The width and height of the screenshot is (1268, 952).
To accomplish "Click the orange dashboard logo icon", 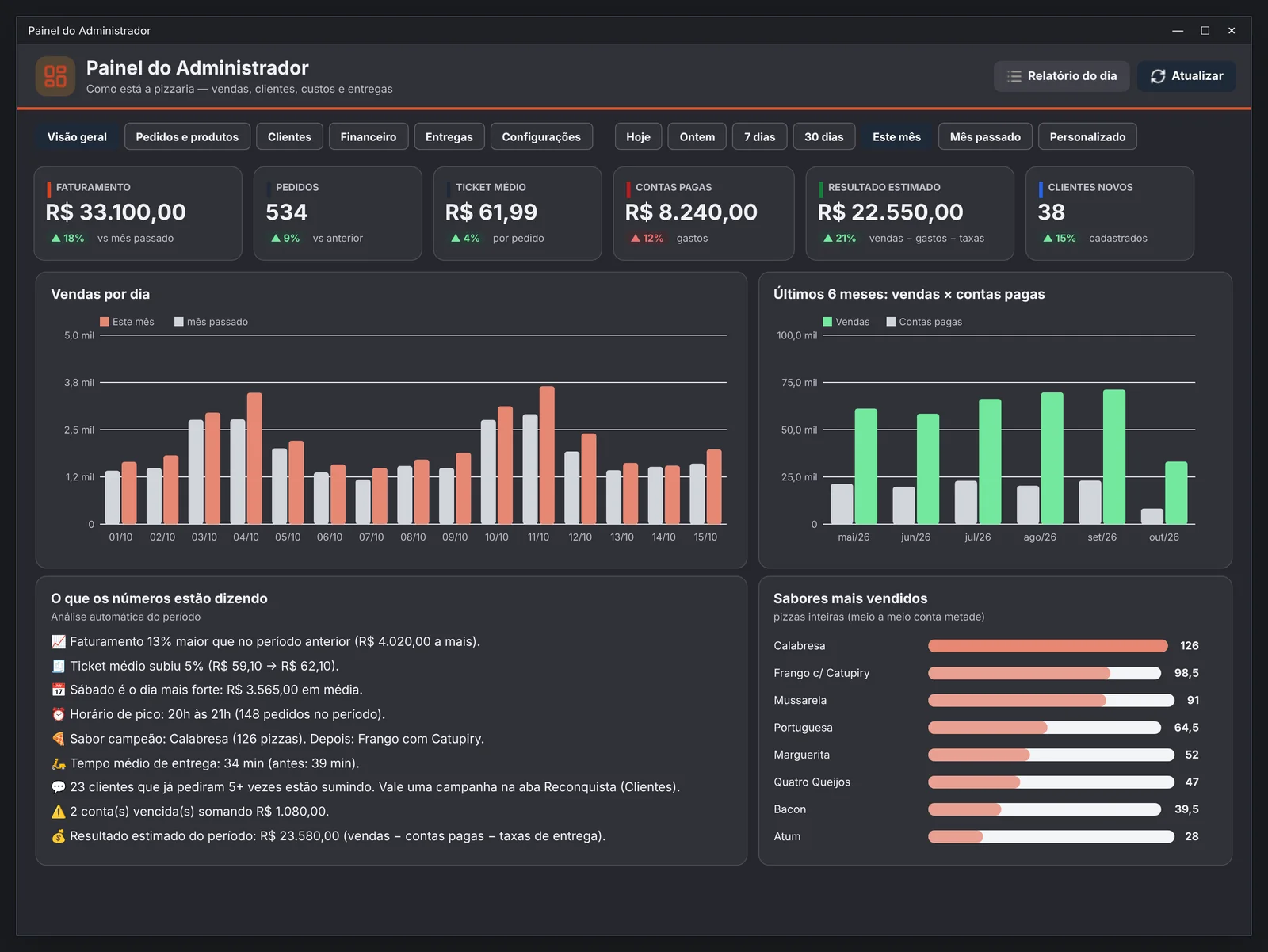I will (x=55, y=76).
